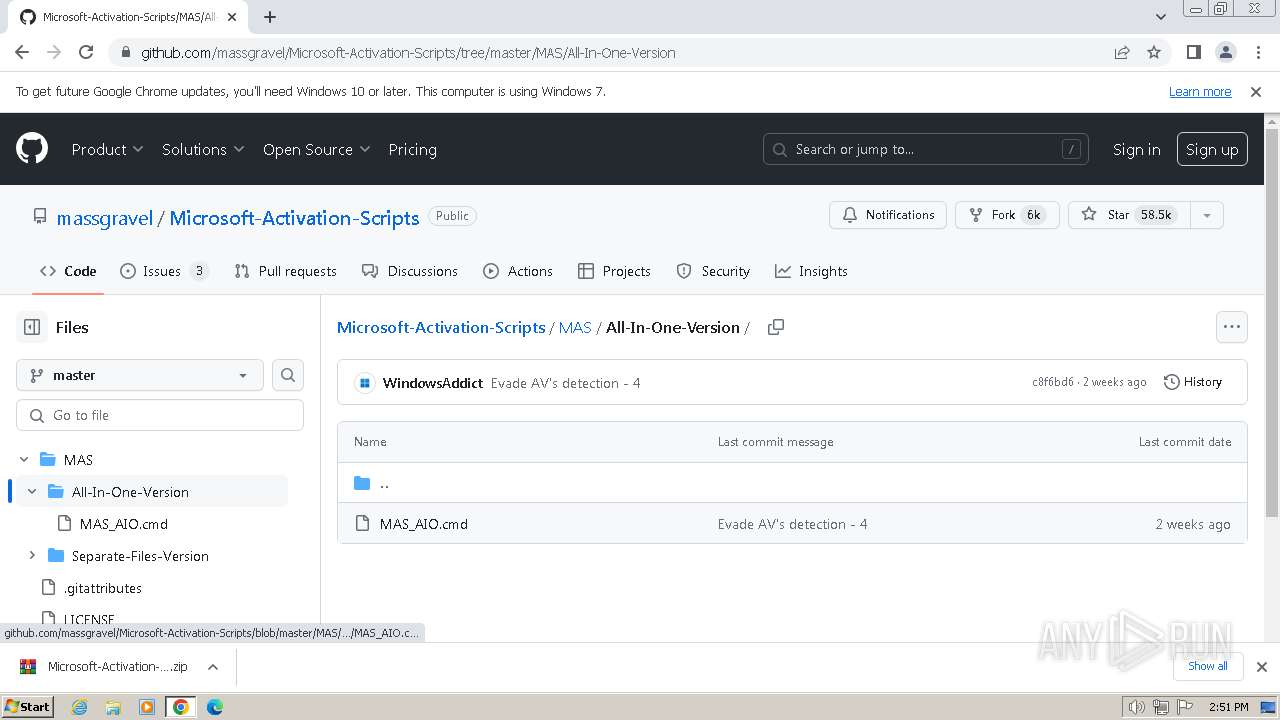Open the Star list dropdown arrow

(x=1207, y=215)
